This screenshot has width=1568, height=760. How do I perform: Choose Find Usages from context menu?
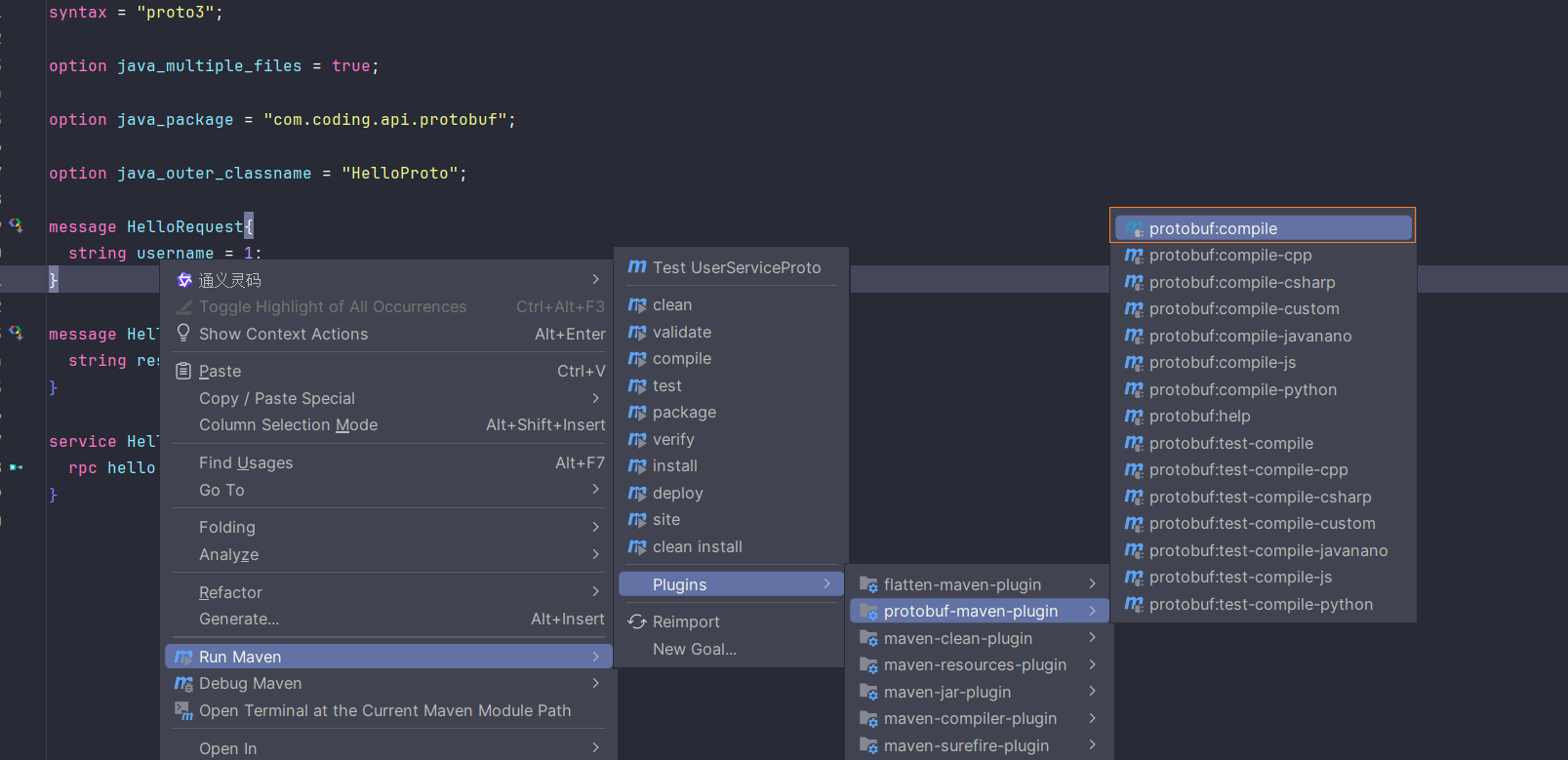[x=246, y=463]
